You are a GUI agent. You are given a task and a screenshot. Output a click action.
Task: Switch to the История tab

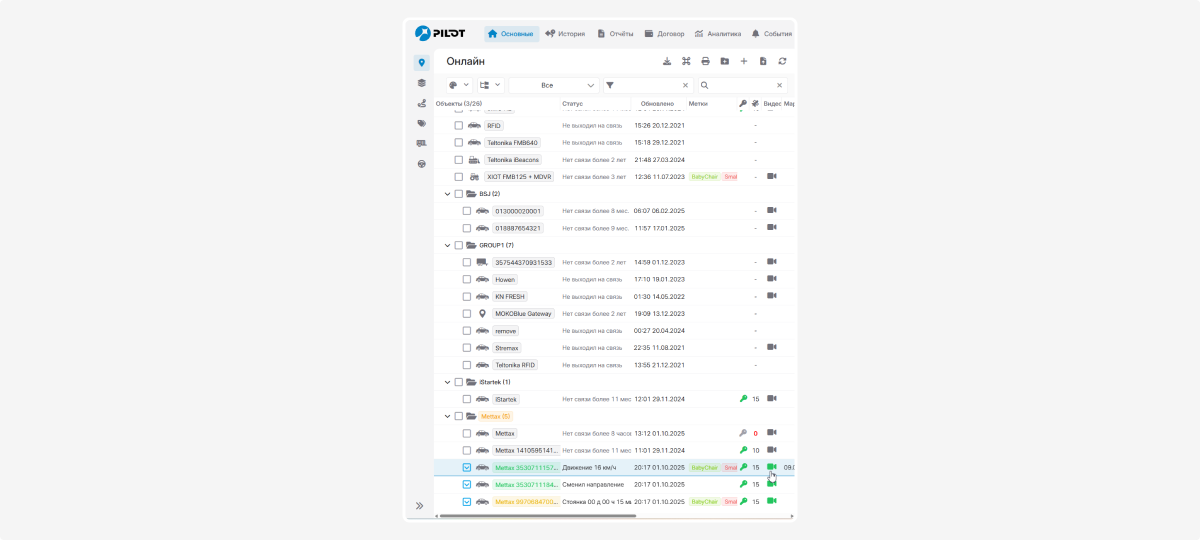[x=565, y=34]
